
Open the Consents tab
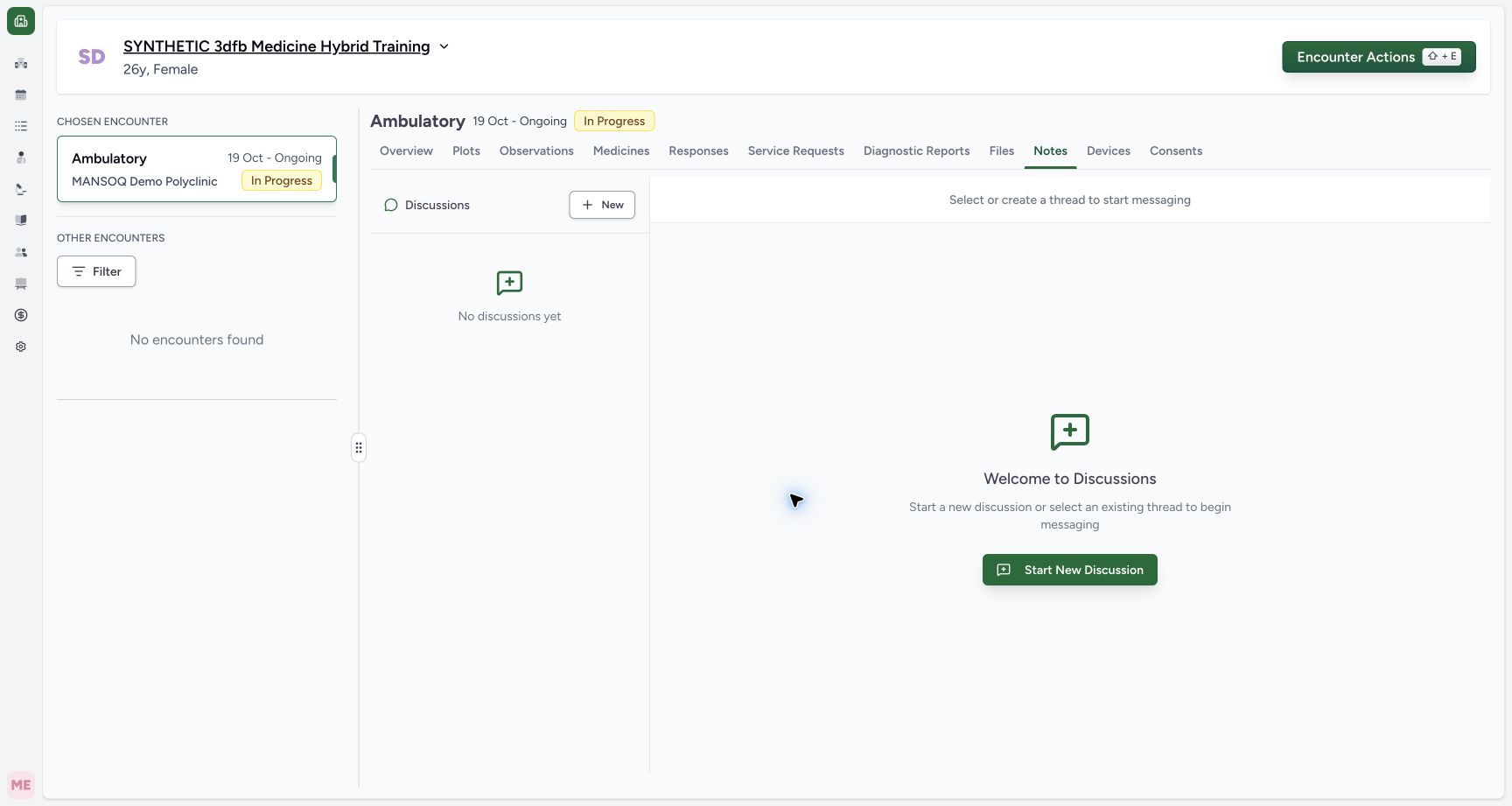tap(1176, 151)
